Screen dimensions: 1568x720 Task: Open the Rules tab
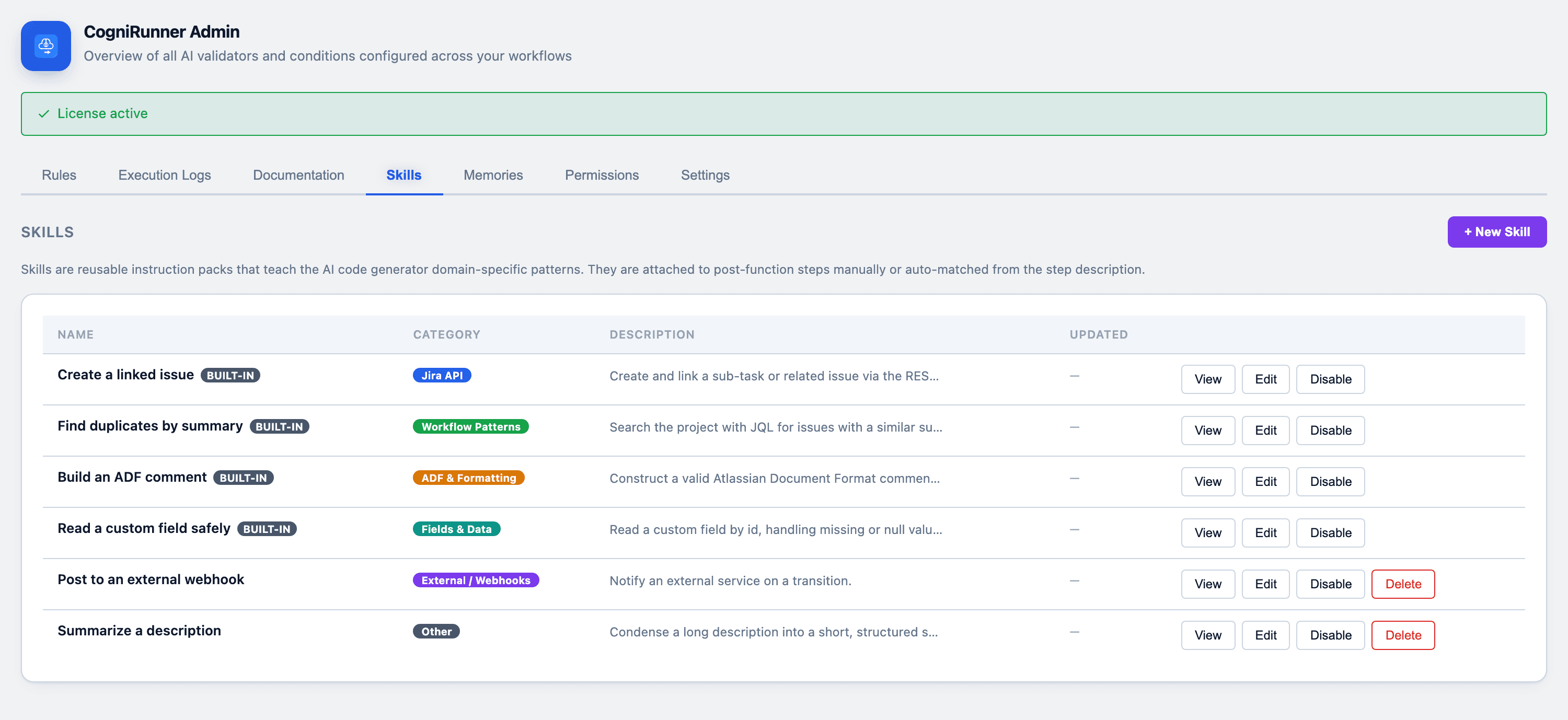coord(59,175)
